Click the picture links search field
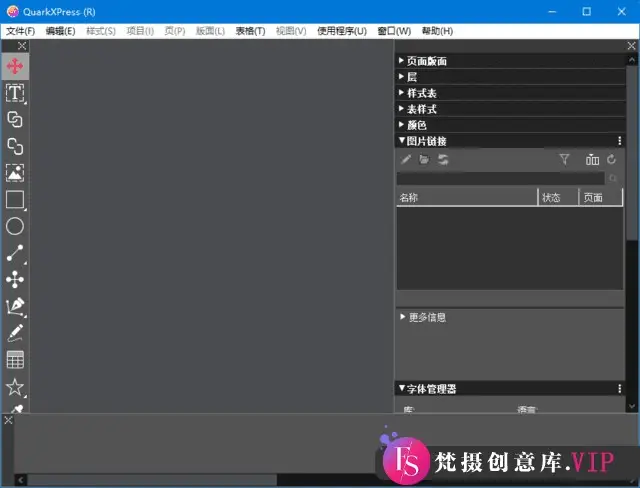This screenshot has height=488, width=640. pyautogui.click(x=500, y=178)
